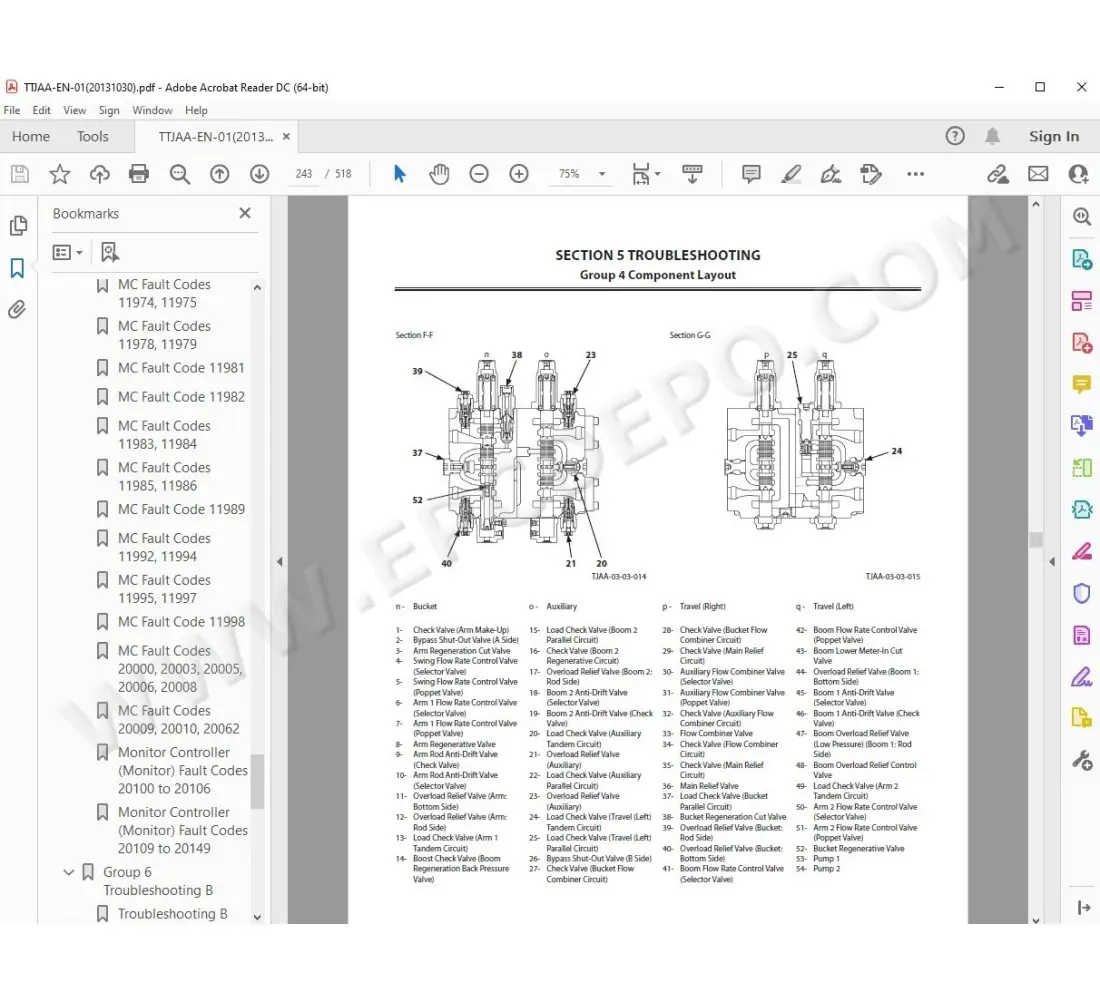Open the View menu
1100x1000 pixels.
(74, 110)
